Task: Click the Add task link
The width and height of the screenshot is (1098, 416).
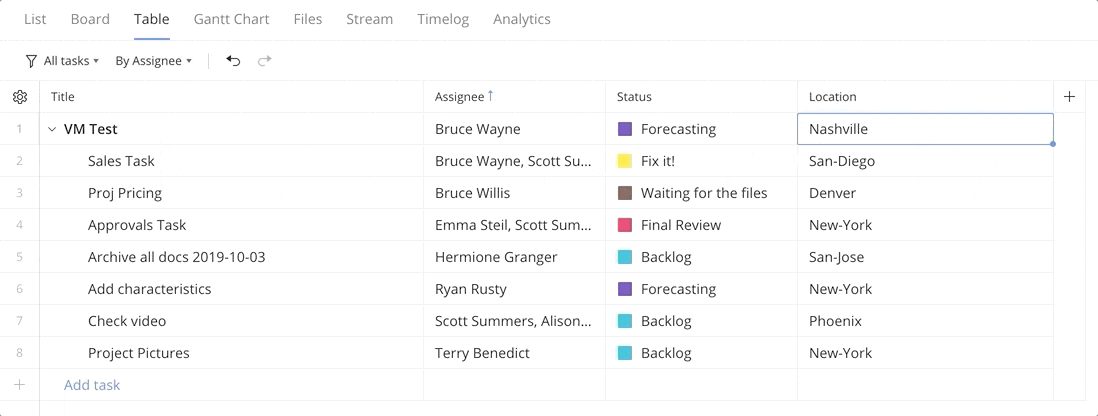Action: [92, 385]
